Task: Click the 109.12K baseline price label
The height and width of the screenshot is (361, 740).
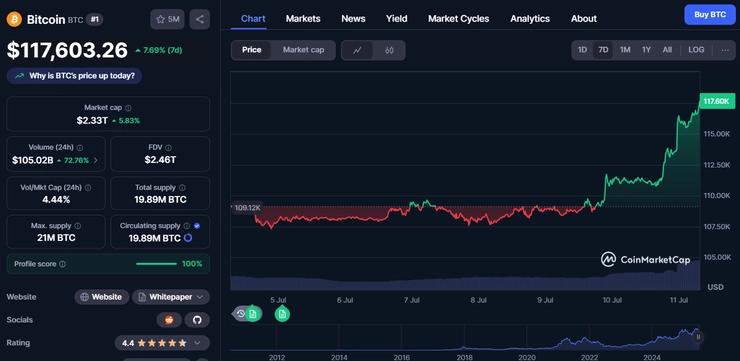Action: (246, 208)
